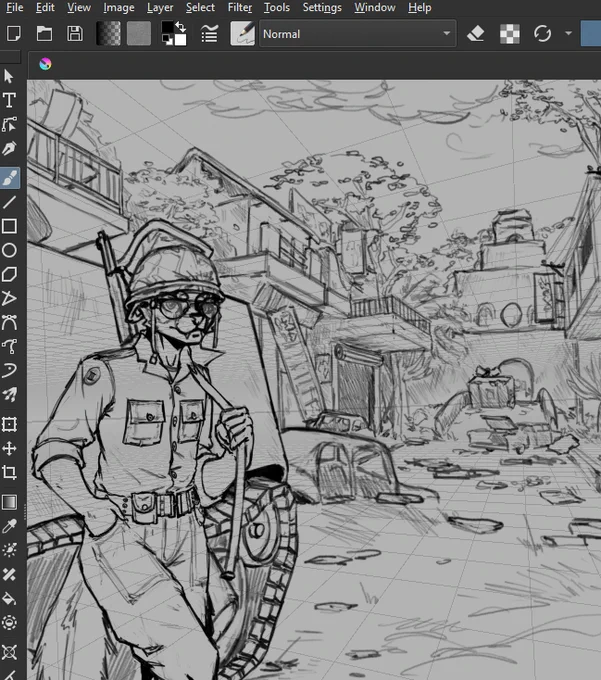Click the black foreground color swatch
601x680 pixels.
tap(167, 27)
